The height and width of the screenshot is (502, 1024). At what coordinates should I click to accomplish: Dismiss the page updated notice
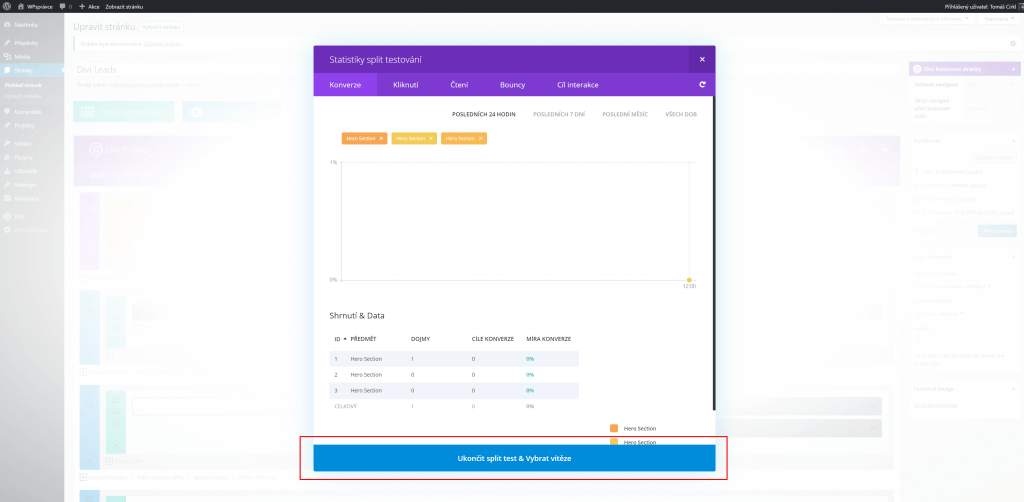(1012, 44)
